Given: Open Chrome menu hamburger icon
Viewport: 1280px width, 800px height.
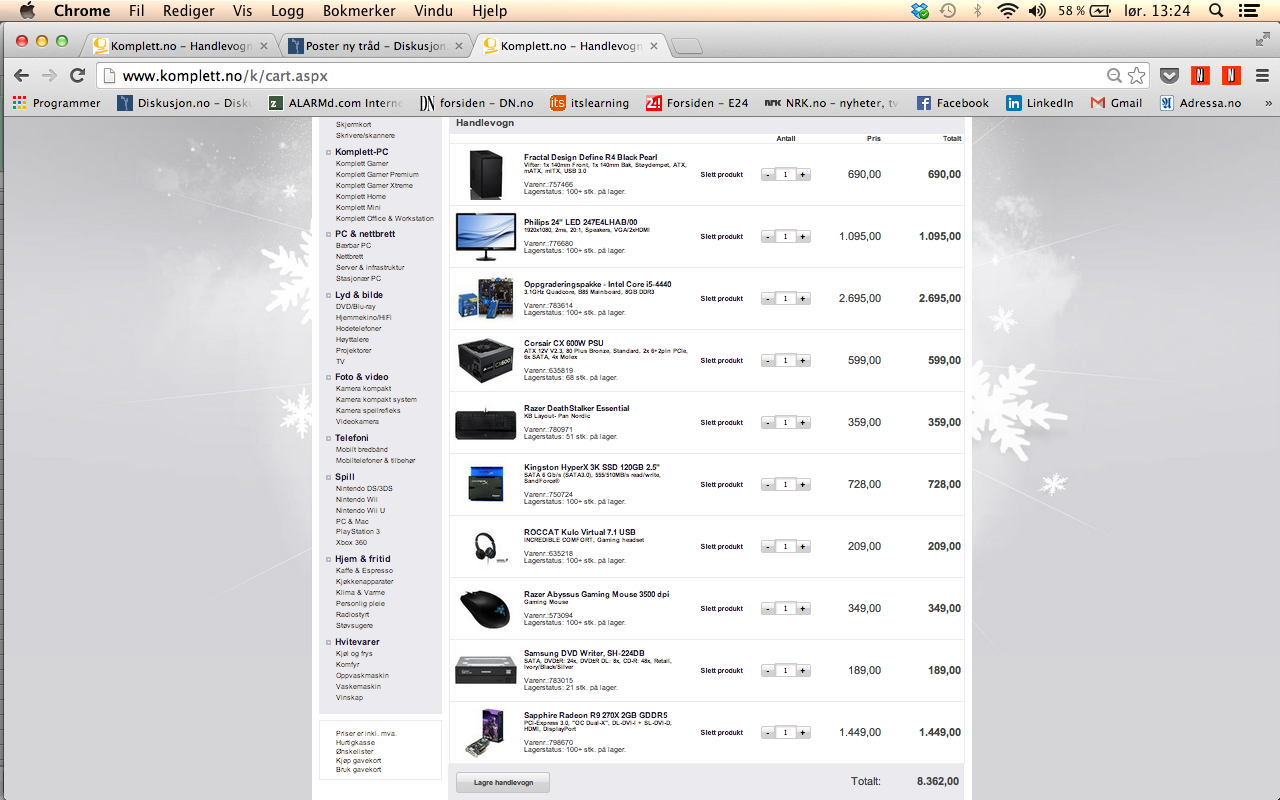Looking at the screenshot, I should click(x=1260, y=75).
